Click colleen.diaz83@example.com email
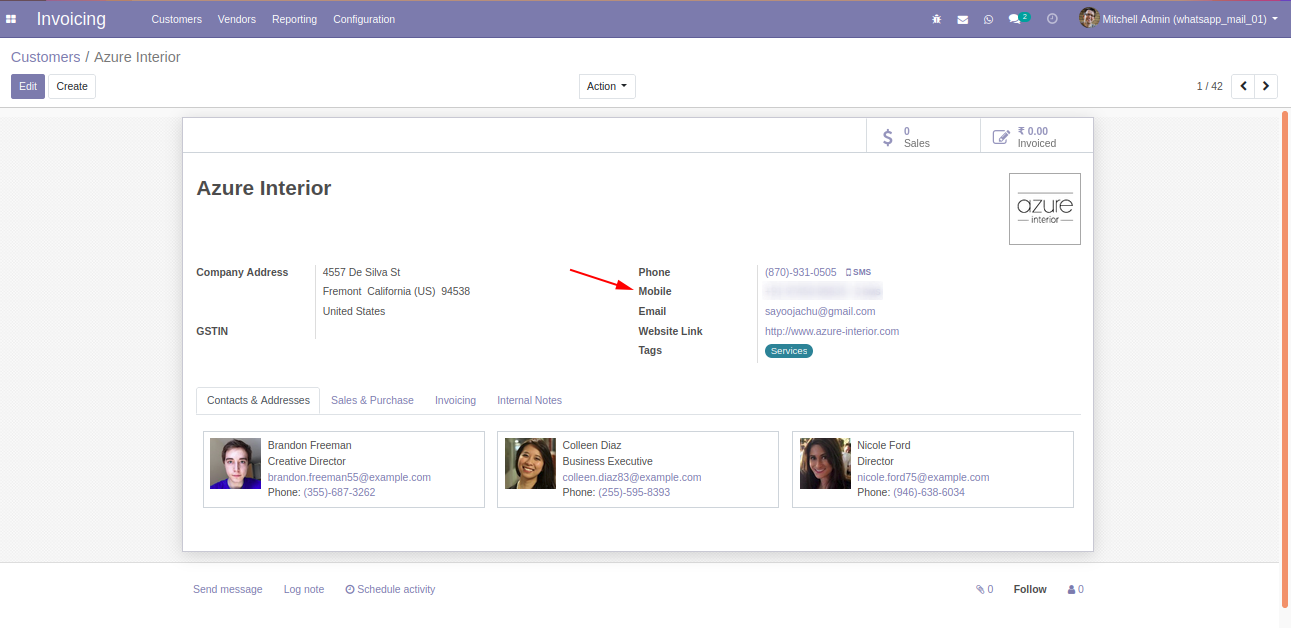Viewport: 1291px width, 628px height. point(632,477)
